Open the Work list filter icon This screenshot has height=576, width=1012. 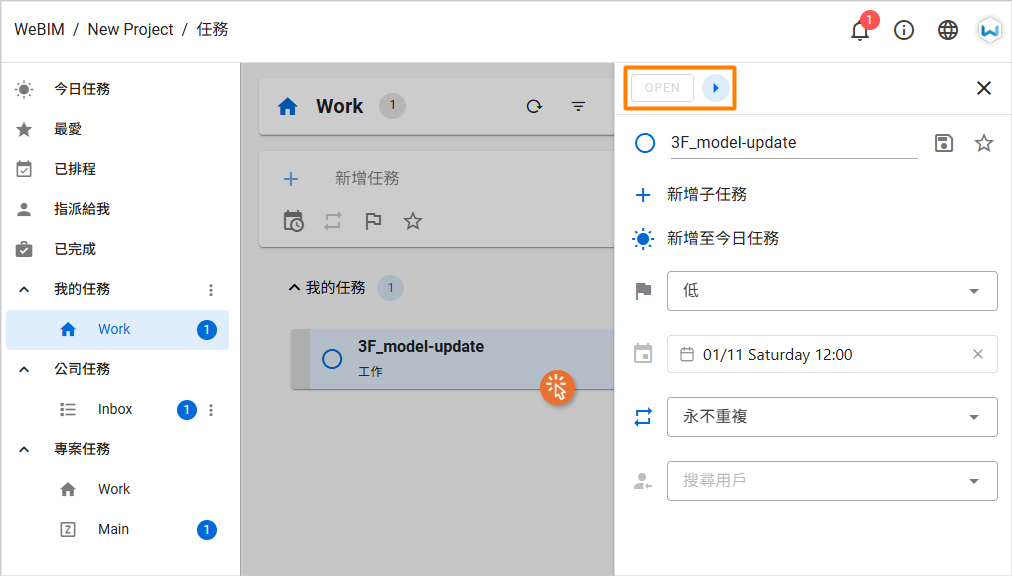point(578,106)
